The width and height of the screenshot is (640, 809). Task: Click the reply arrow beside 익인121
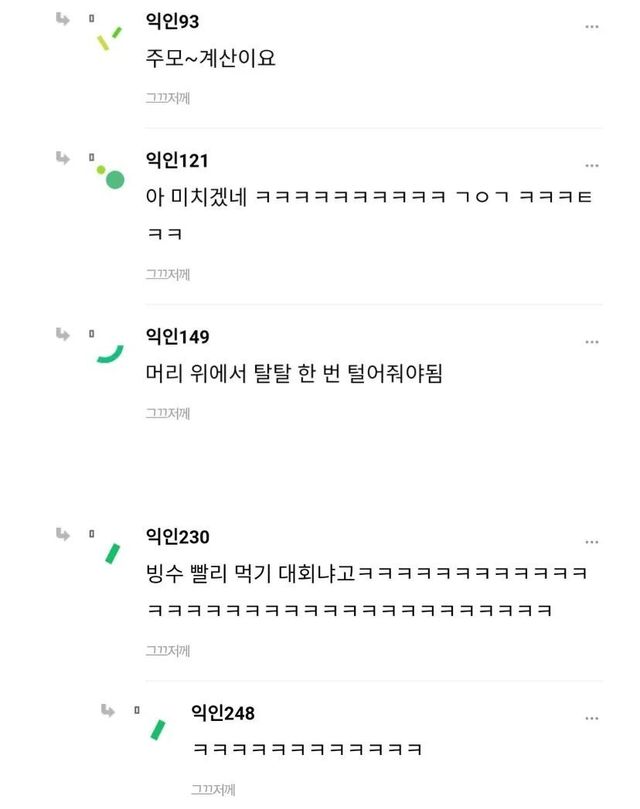[x=62, y=158]
